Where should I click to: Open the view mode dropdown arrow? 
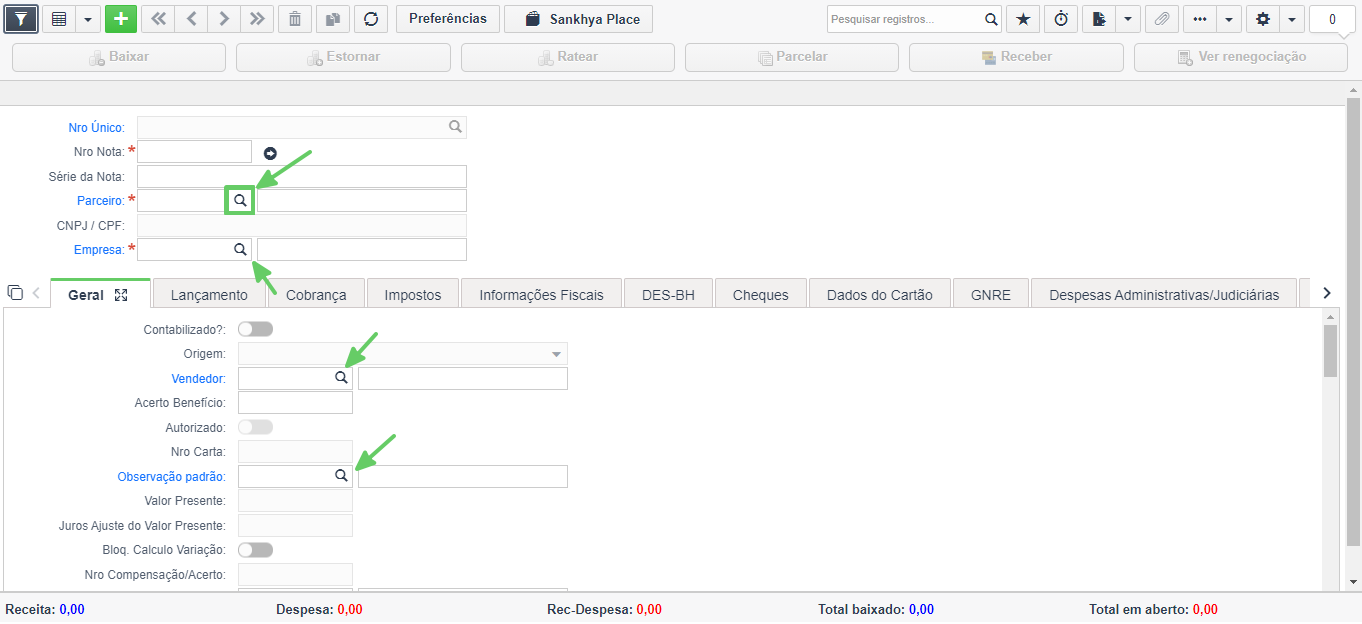click(87, 19)
